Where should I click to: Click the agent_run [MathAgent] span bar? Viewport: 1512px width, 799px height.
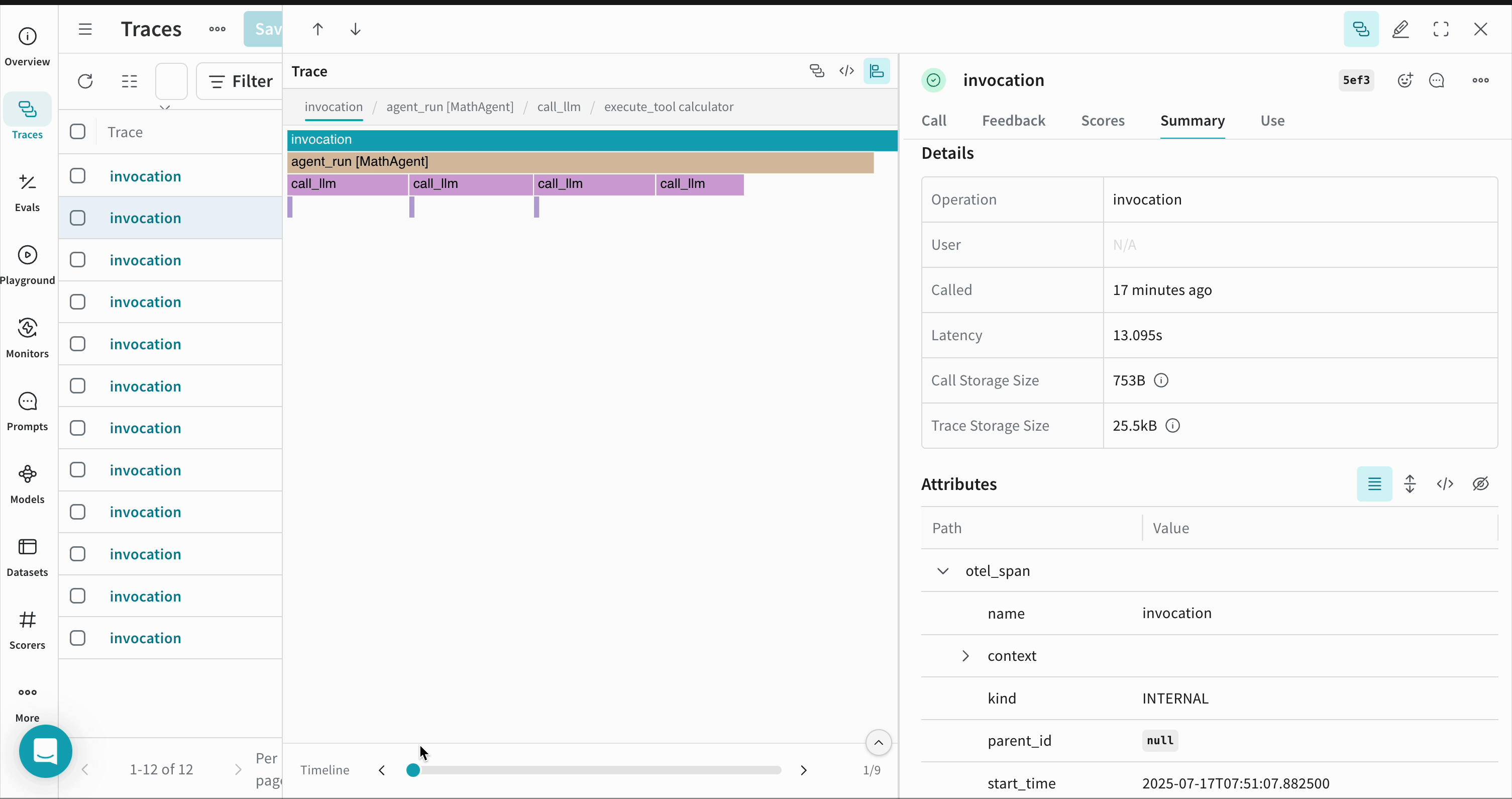[x=581, y=162]
